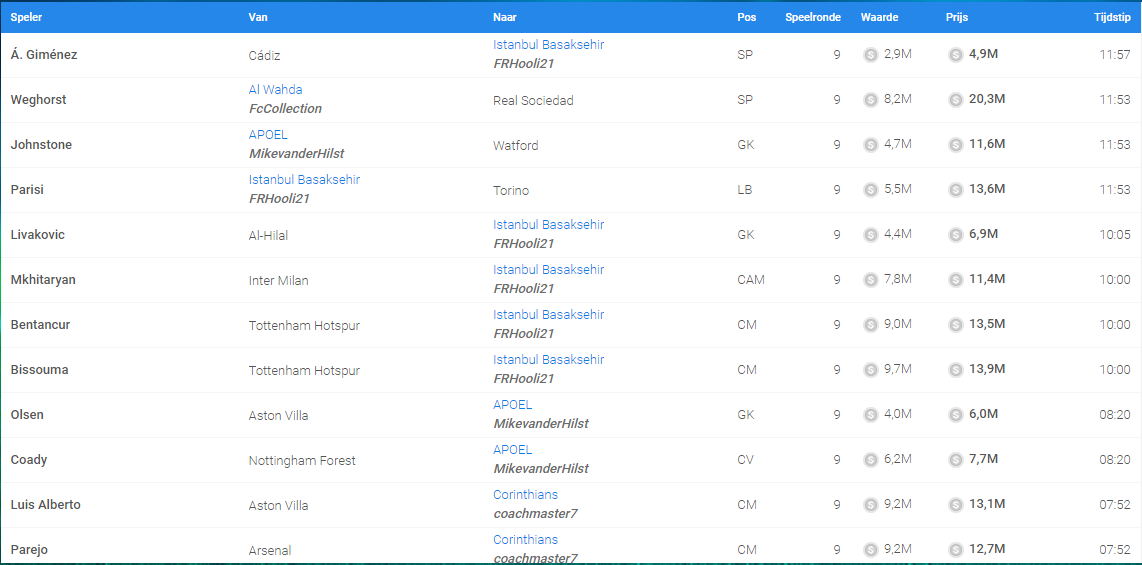1142x565 pixels.
Task: Open the Al Wahda team link
Action: [x=275, y=90]
